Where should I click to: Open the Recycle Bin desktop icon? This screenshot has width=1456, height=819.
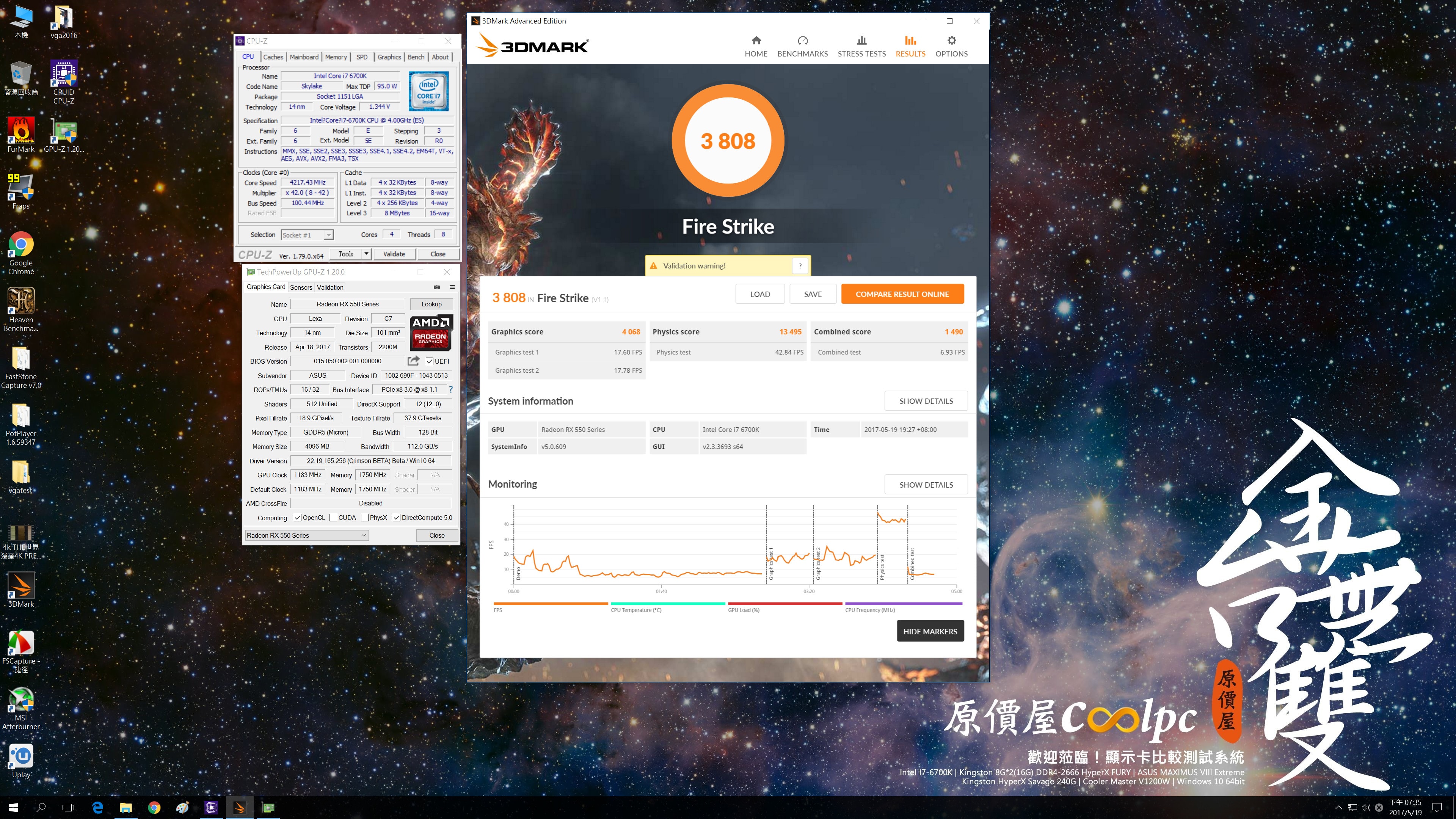pyautogui.click(x=21, y=78)
